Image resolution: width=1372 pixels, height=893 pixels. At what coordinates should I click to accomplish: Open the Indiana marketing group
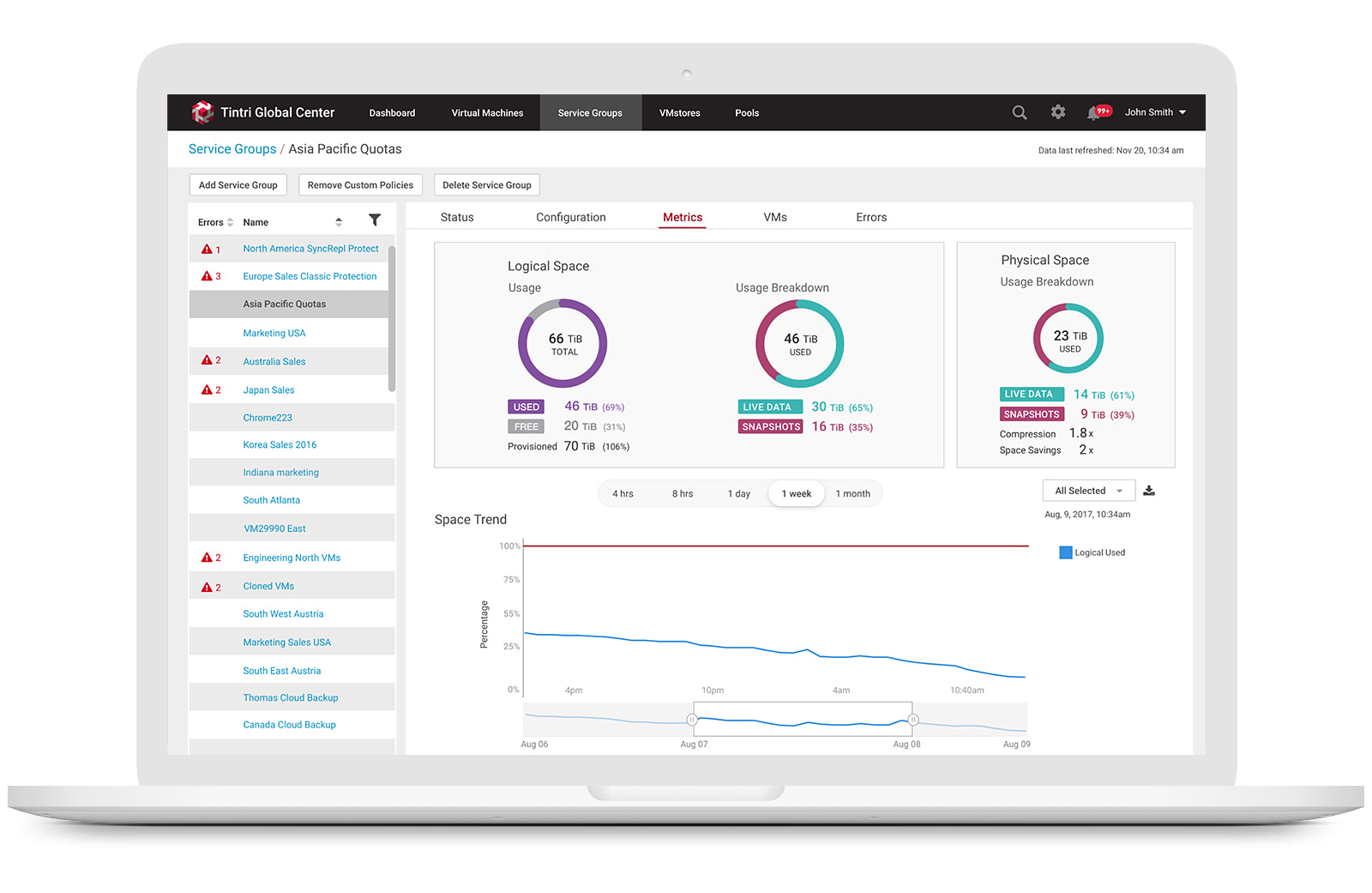click(x=280, y=473)
